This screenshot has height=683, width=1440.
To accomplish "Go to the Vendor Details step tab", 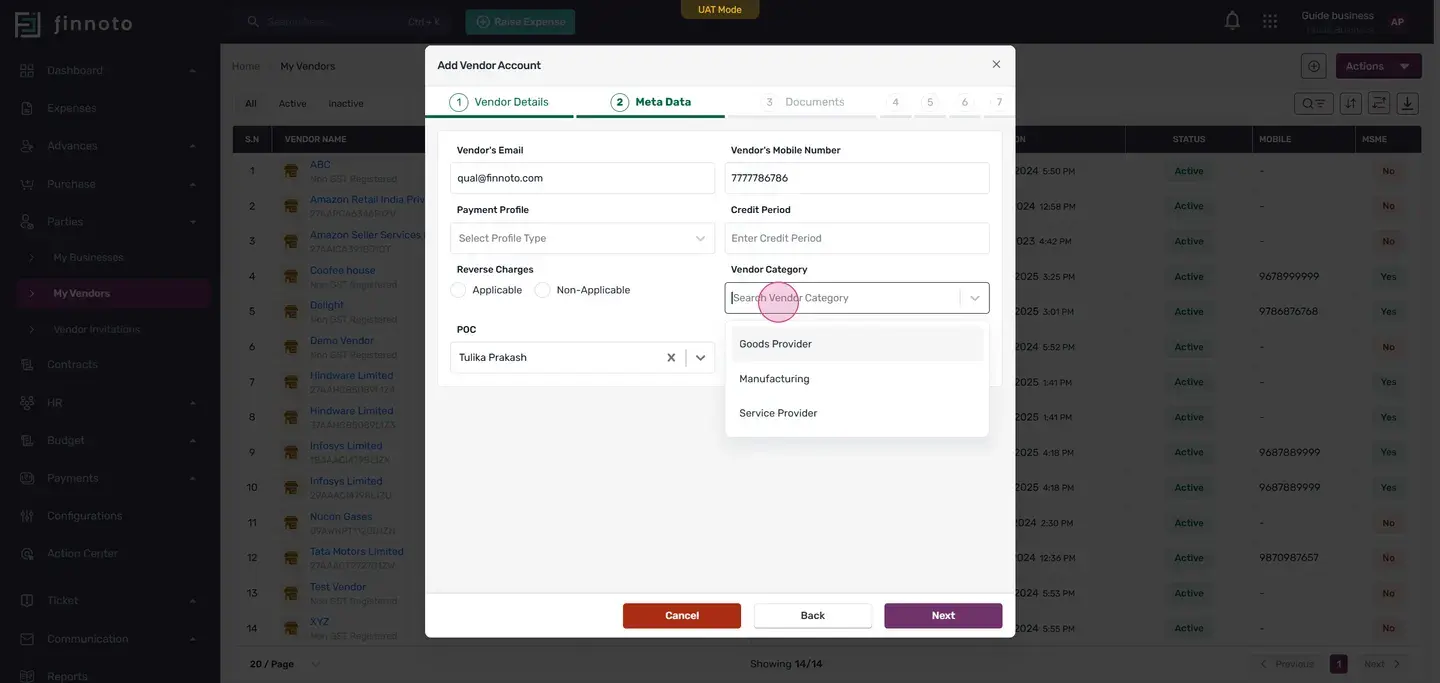I will pyautogui.click(x=499, y=102).
